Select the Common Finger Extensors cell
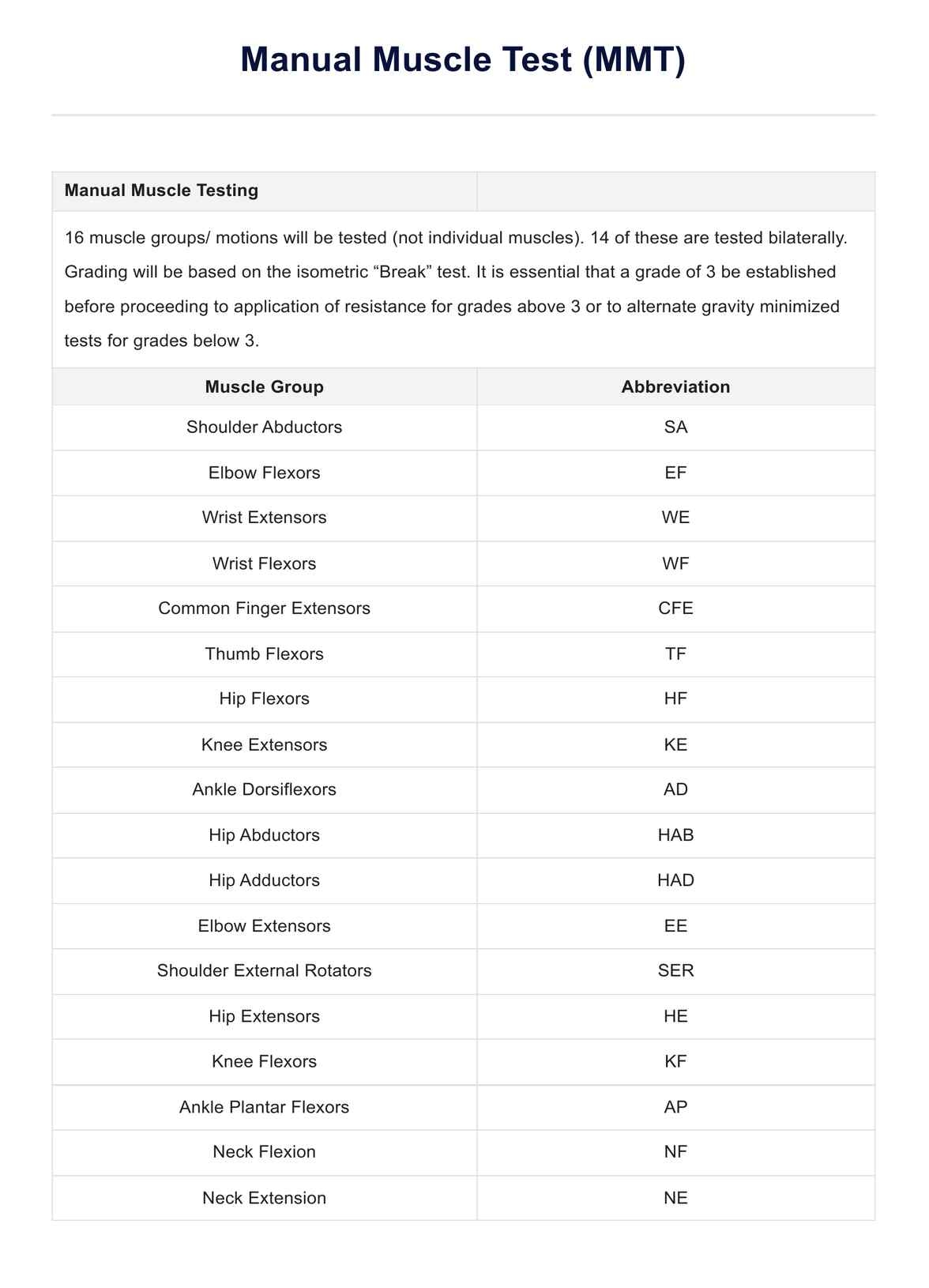This screenshot has width=929, height=1288. point(264,608)
